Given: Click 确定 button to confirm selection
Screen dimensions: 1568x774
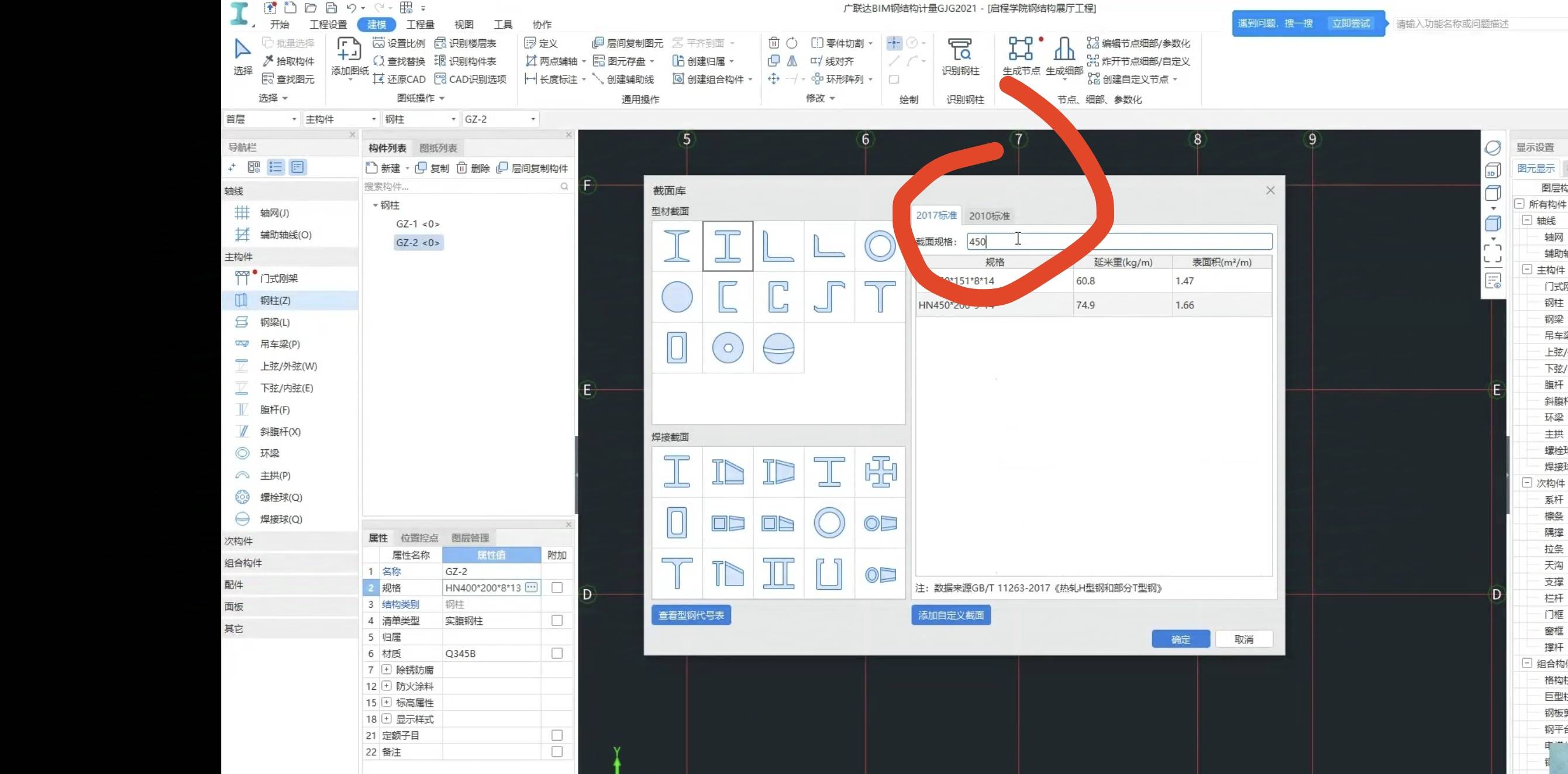Looking at the screenshot, I should (x=1180, y=639).
